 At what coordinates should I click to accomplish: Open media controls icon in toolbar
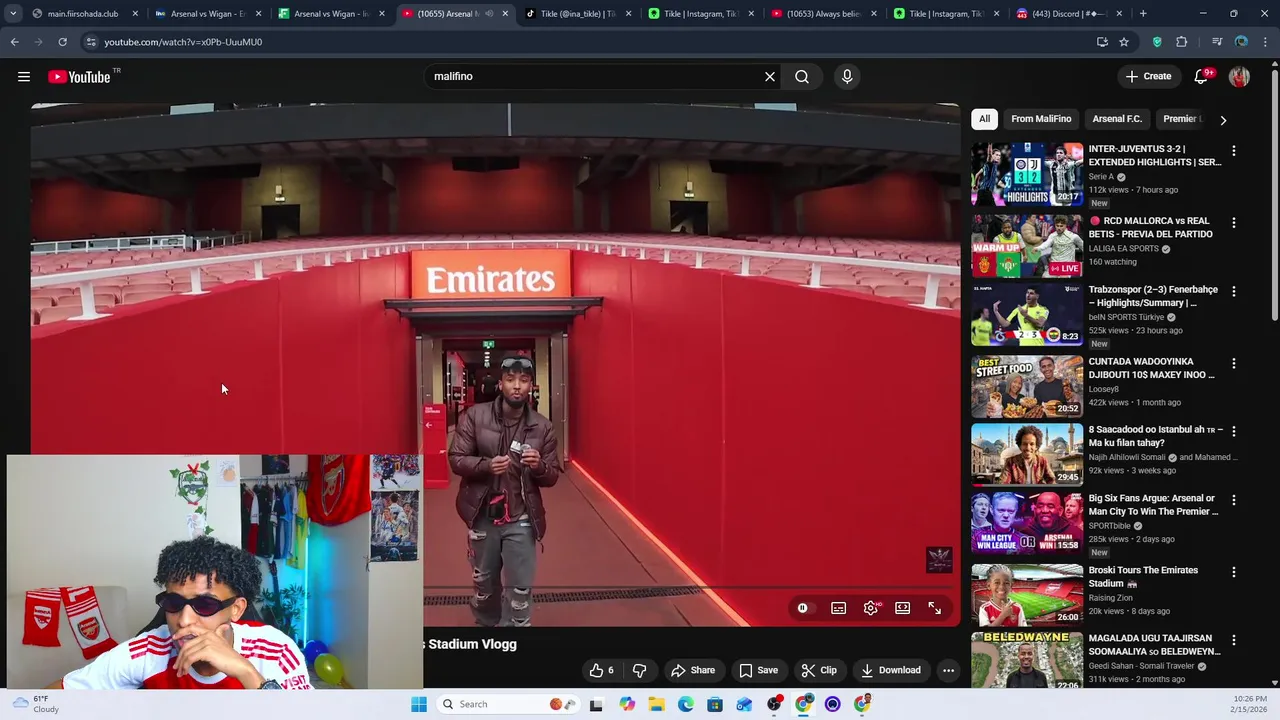pos(1217,42)
